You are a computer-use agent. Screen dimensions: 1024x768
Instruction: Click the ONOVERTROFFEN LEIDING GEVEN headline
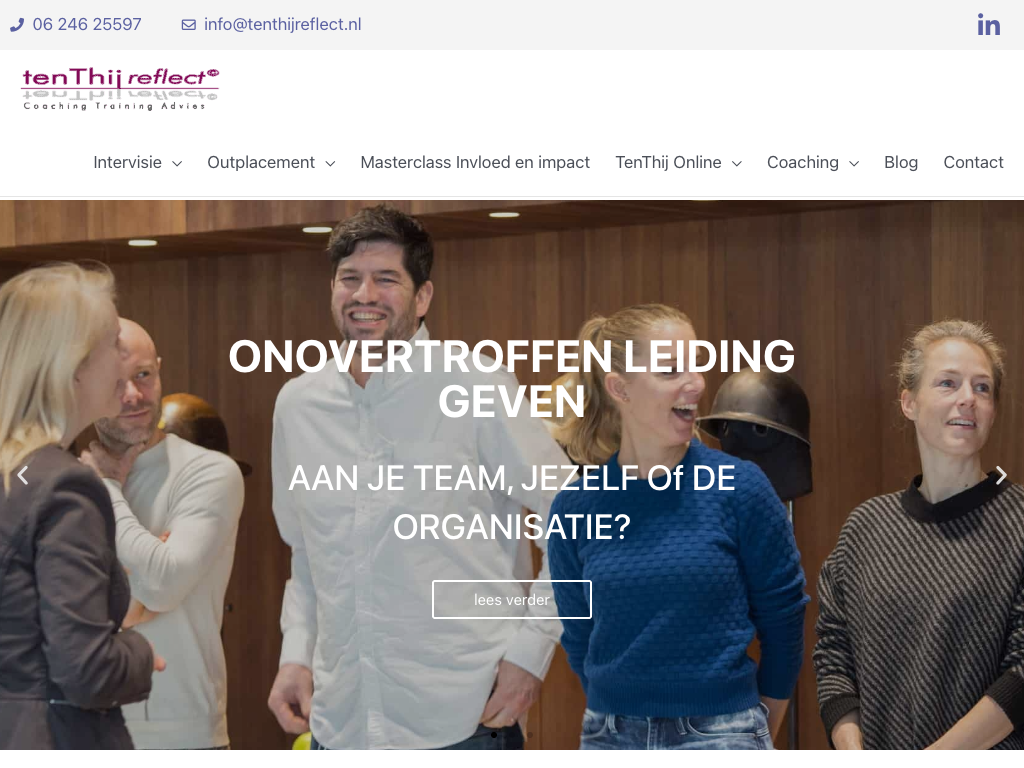[512, 379]
